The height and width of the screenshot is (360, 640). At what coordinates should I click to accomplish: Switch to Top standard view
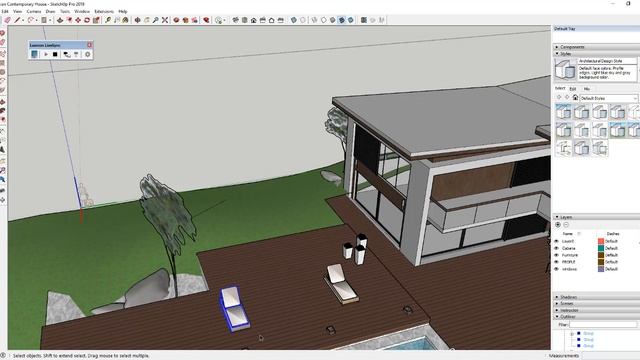[244, 20]
